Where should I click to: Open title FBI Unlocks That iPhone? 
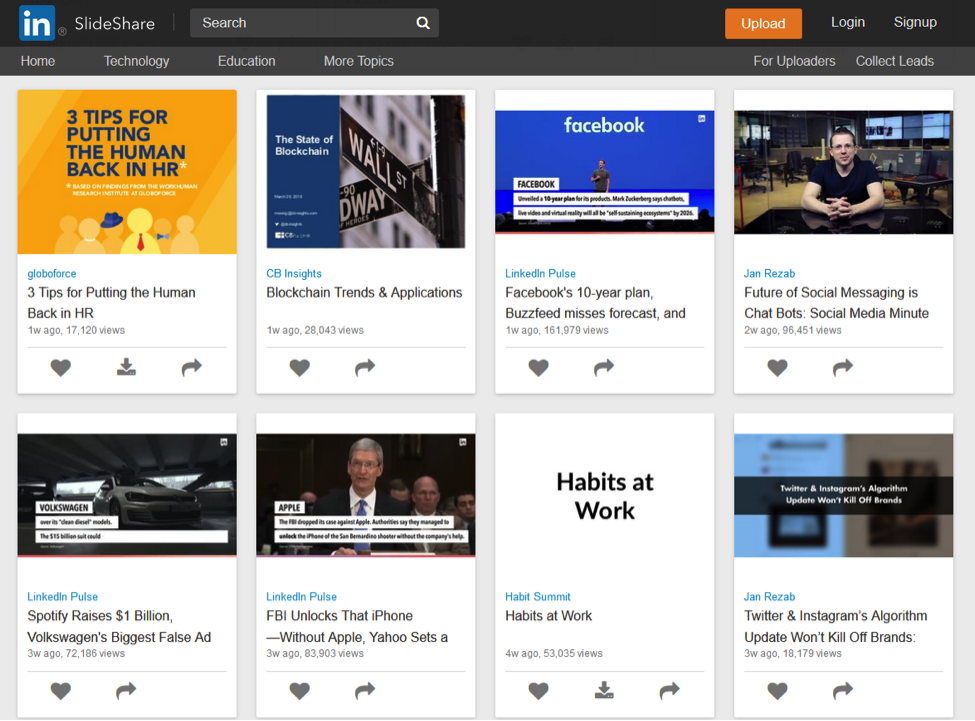coord(357,627)
